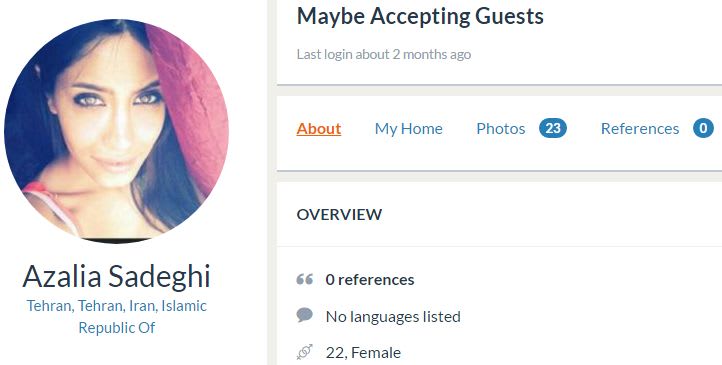
Task: Click the No languages listed entry
Action: click(x=393, y=316)
